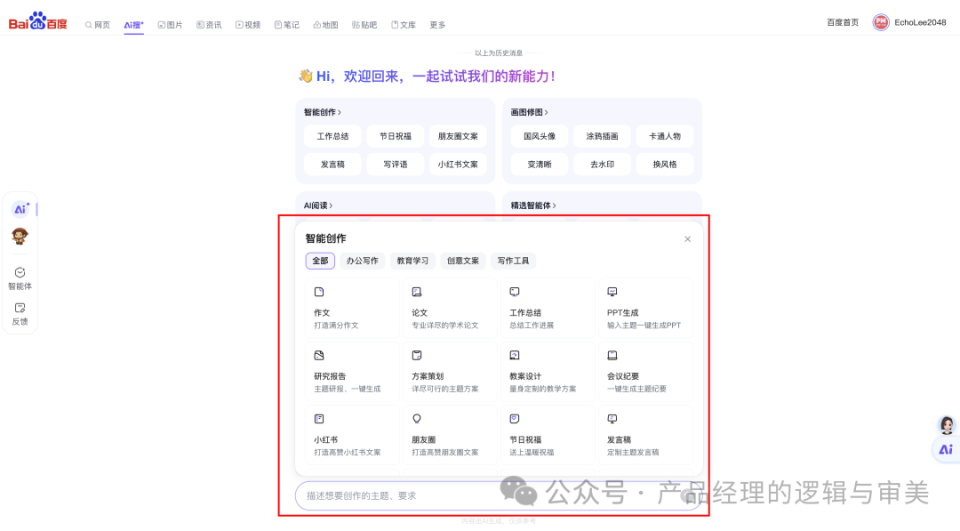Open the 教案设计 card icon

pos(515,355)
